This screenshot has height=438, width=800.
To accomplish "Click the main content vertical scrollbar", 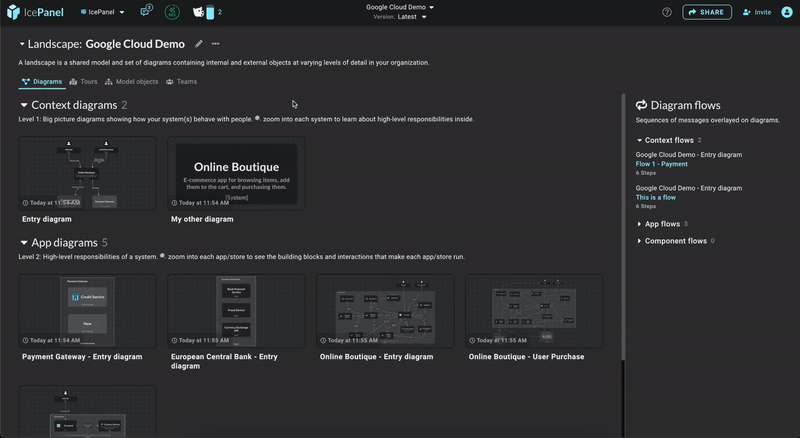I will (622, 227).
